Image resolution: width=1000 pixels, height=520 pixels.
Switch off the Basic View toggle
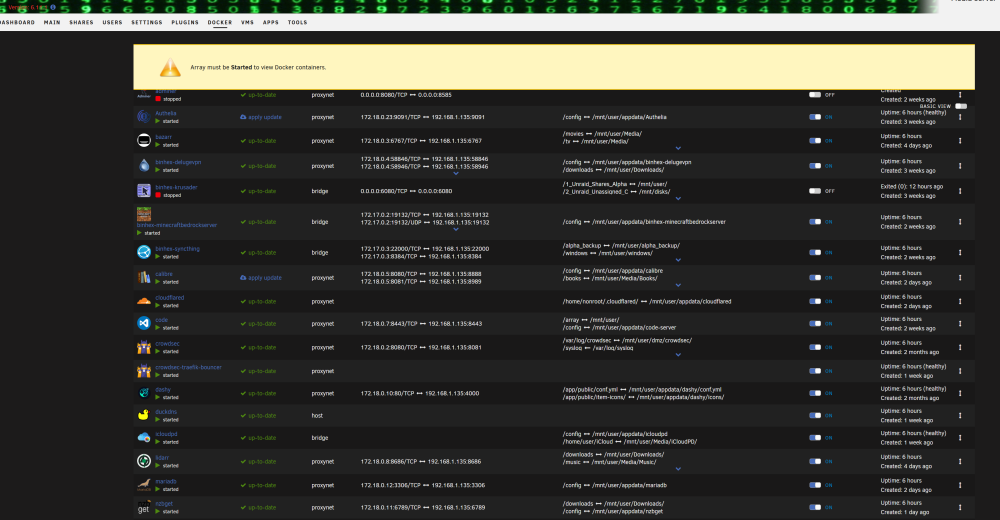(x=961, y=106)
